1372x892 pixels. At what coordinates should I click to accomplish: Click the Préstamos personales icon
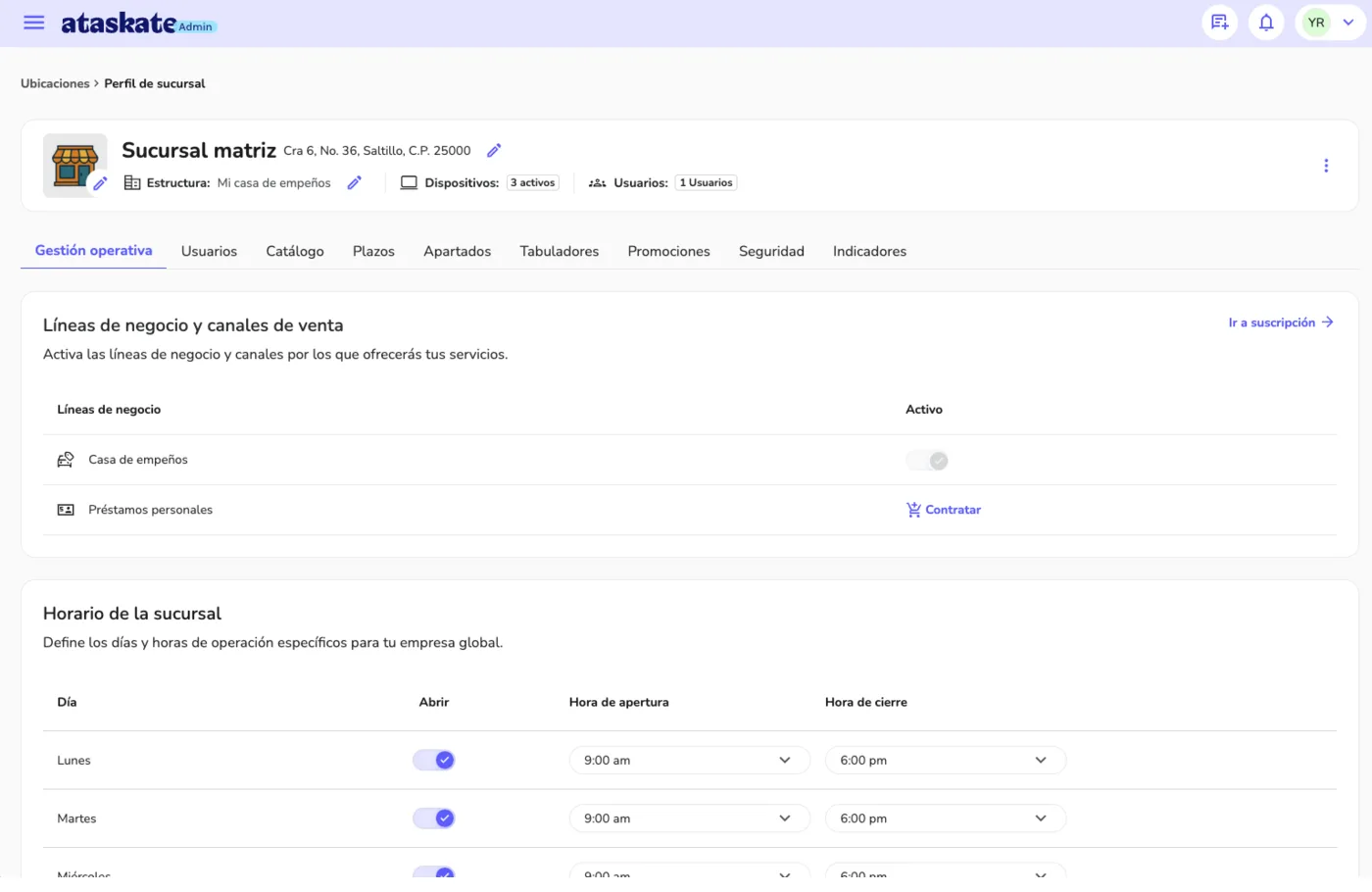point(66,510)
